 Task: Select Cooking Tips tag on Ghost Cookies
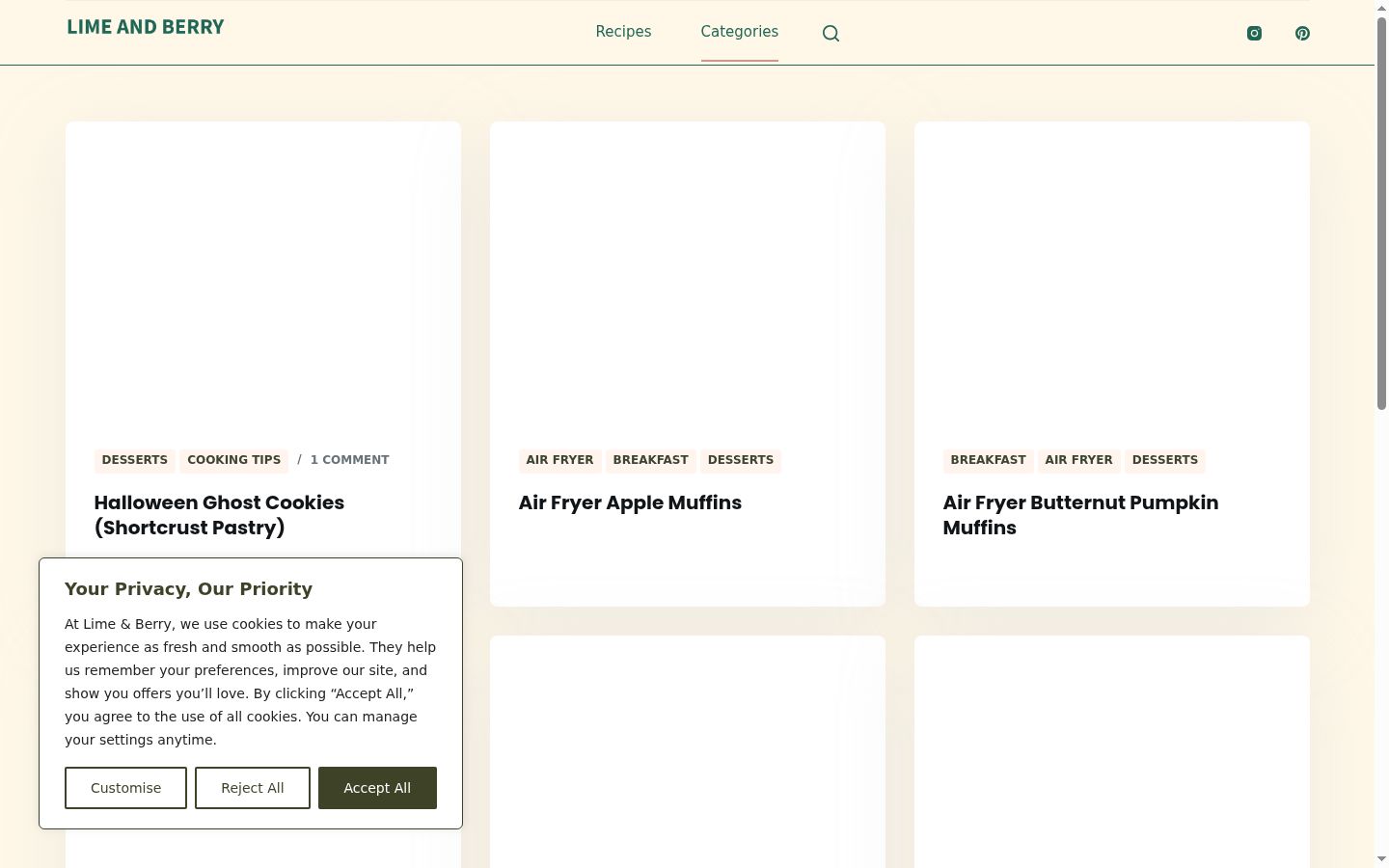pyautogui.click(x=234, y=460)
